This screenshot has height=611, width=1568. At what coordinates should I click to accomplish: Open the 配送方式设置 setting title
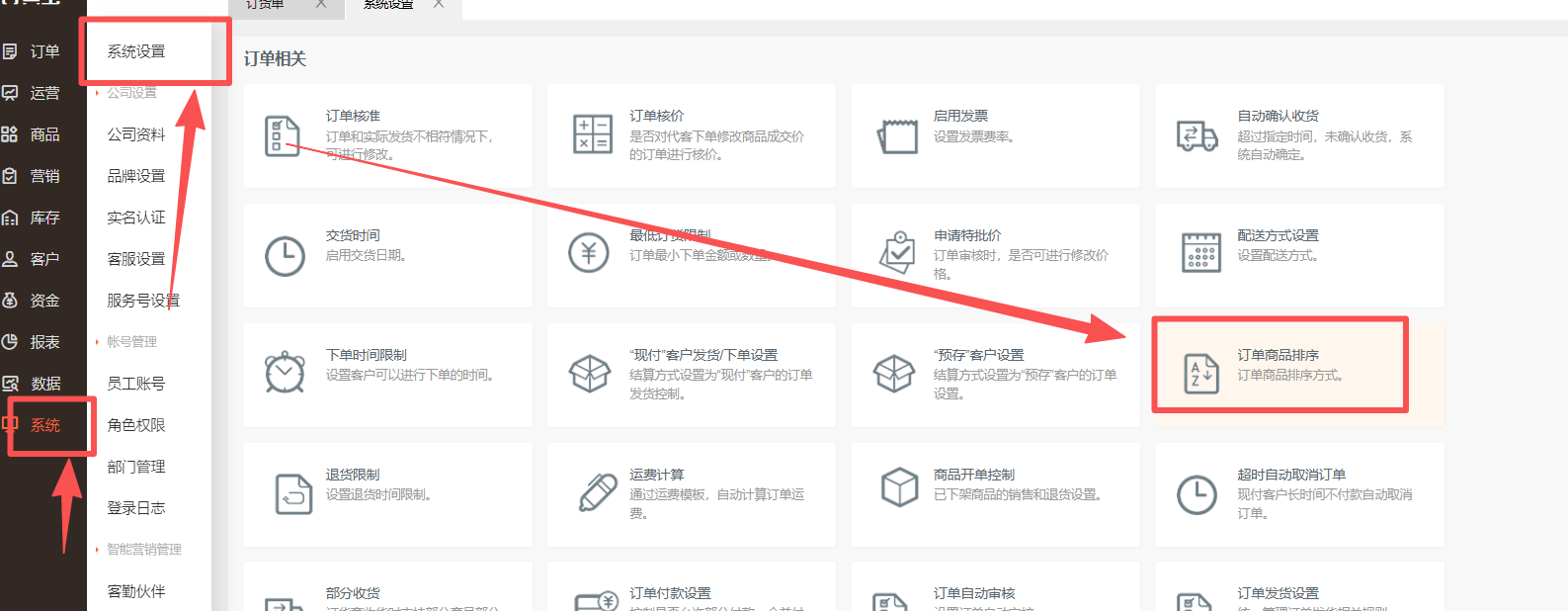point(1278,235)
